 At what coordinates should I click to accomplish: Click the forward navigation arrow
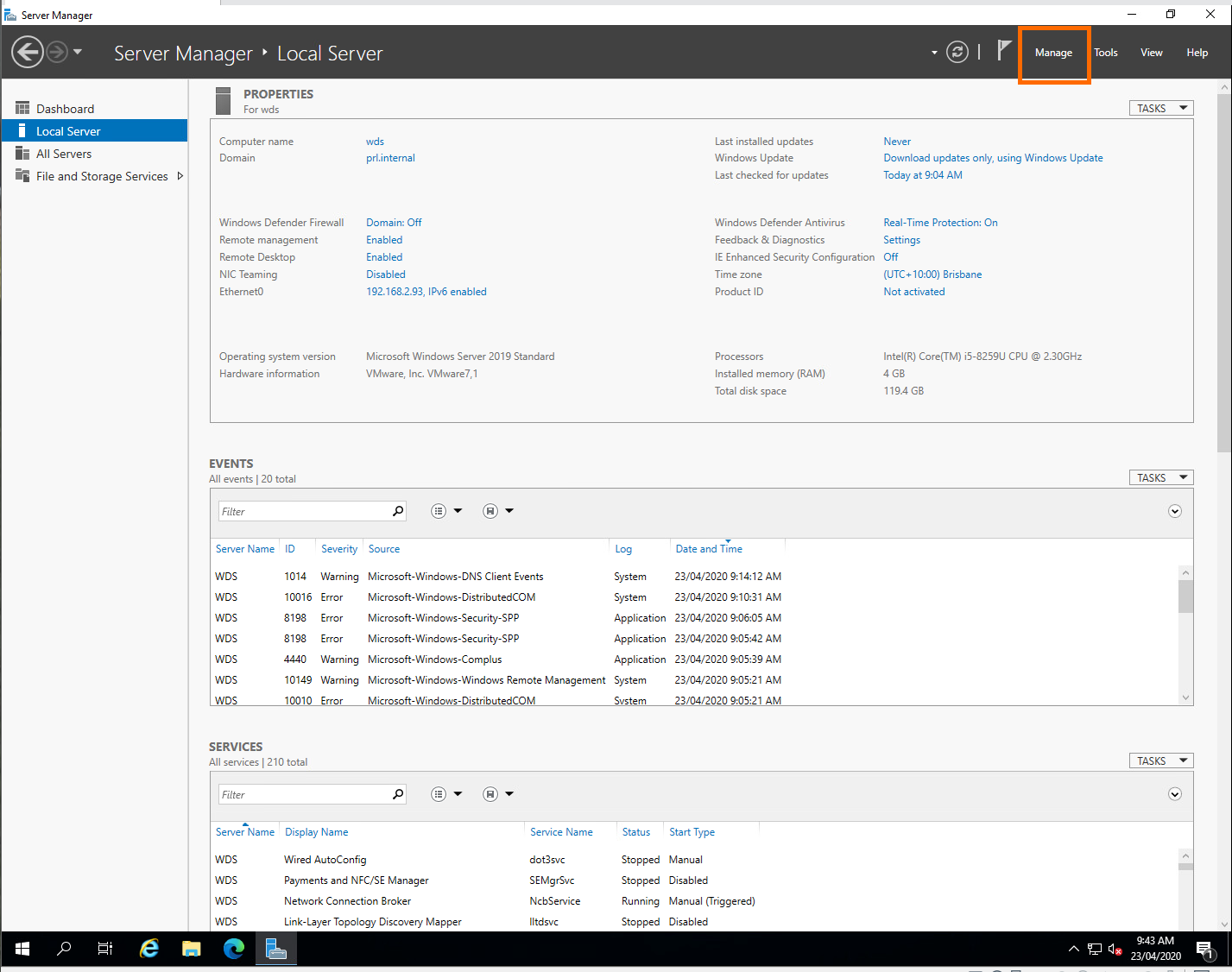click(57, 52)
